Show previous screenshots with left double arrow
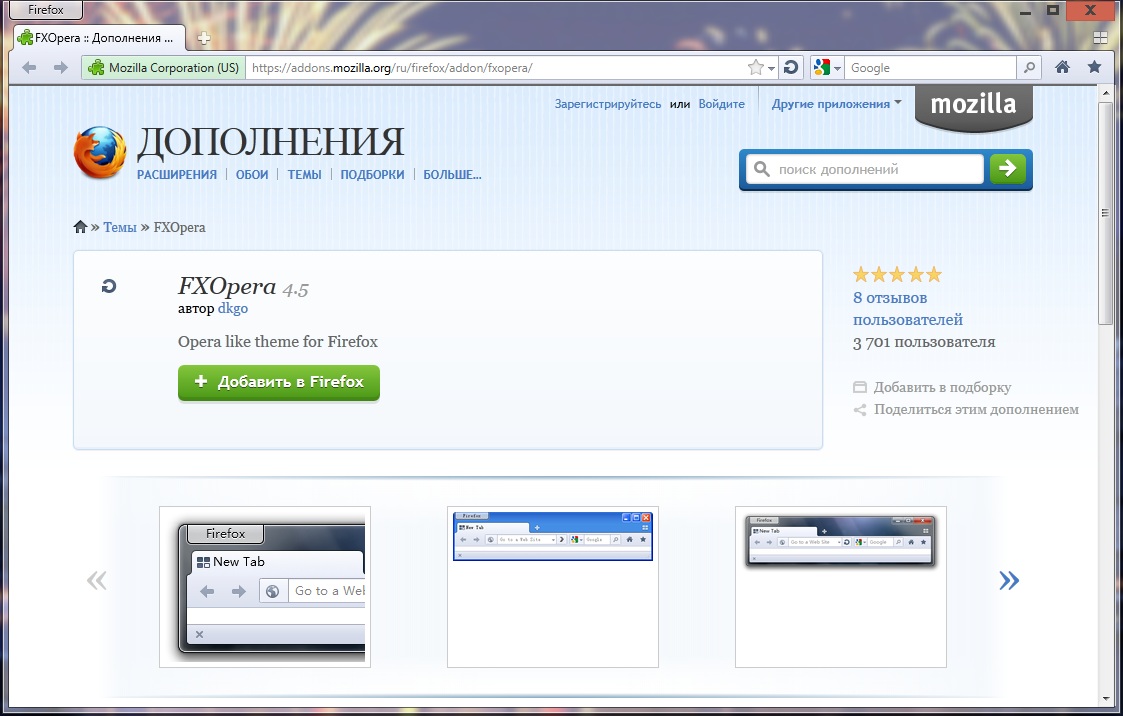The height and width of the screenshot is (716, 1123). pos(97,580)
